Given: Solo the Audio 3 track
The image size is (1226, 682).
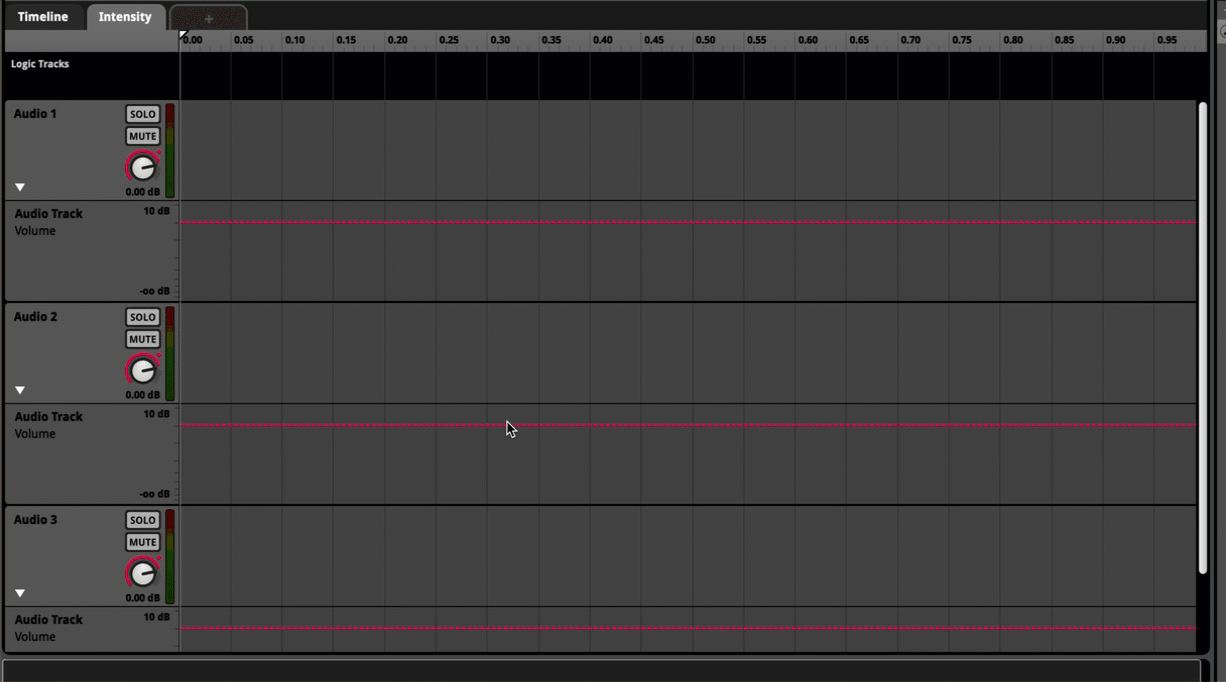Looking at the screenshot, I should (142, 520).
